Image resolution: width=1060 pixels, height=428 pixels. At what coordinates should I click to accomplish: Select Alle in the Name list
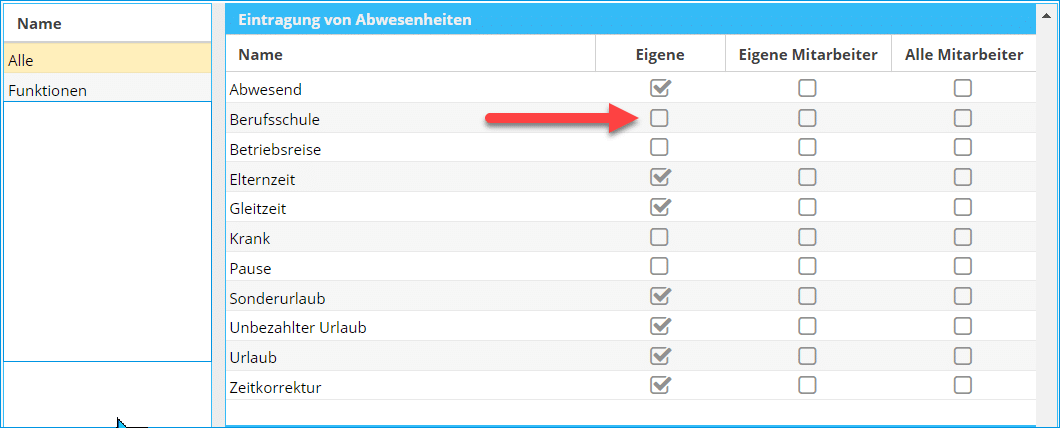[x=106, y=61]
